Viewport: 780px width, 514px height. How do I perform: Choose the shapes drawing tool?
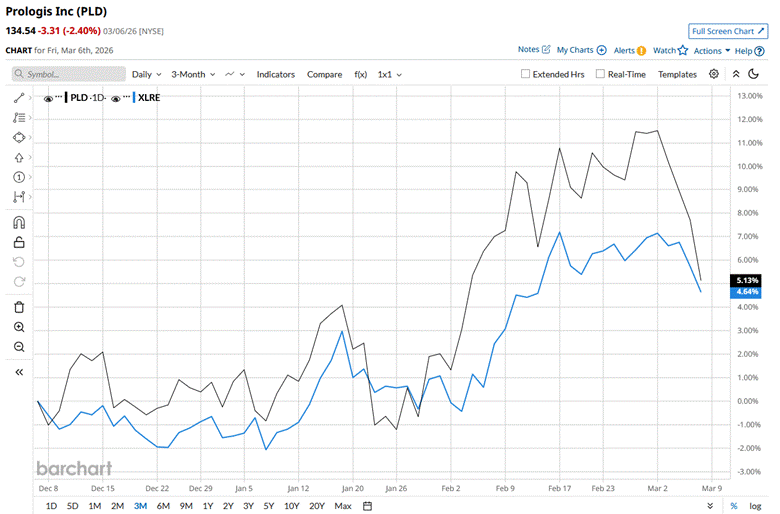[x=19, y=137]
